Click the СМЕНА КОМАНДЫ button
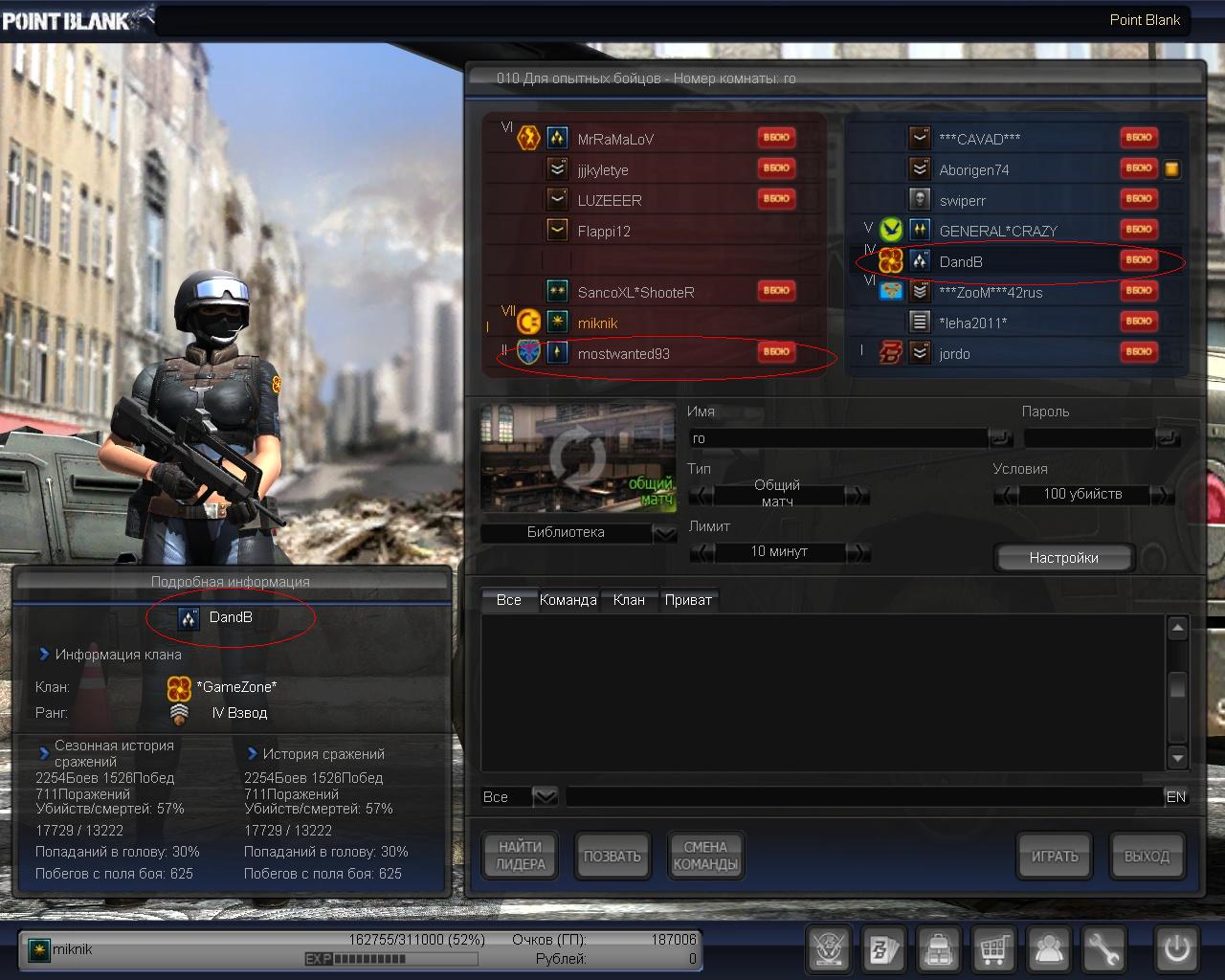 click(x=705, y=856)
